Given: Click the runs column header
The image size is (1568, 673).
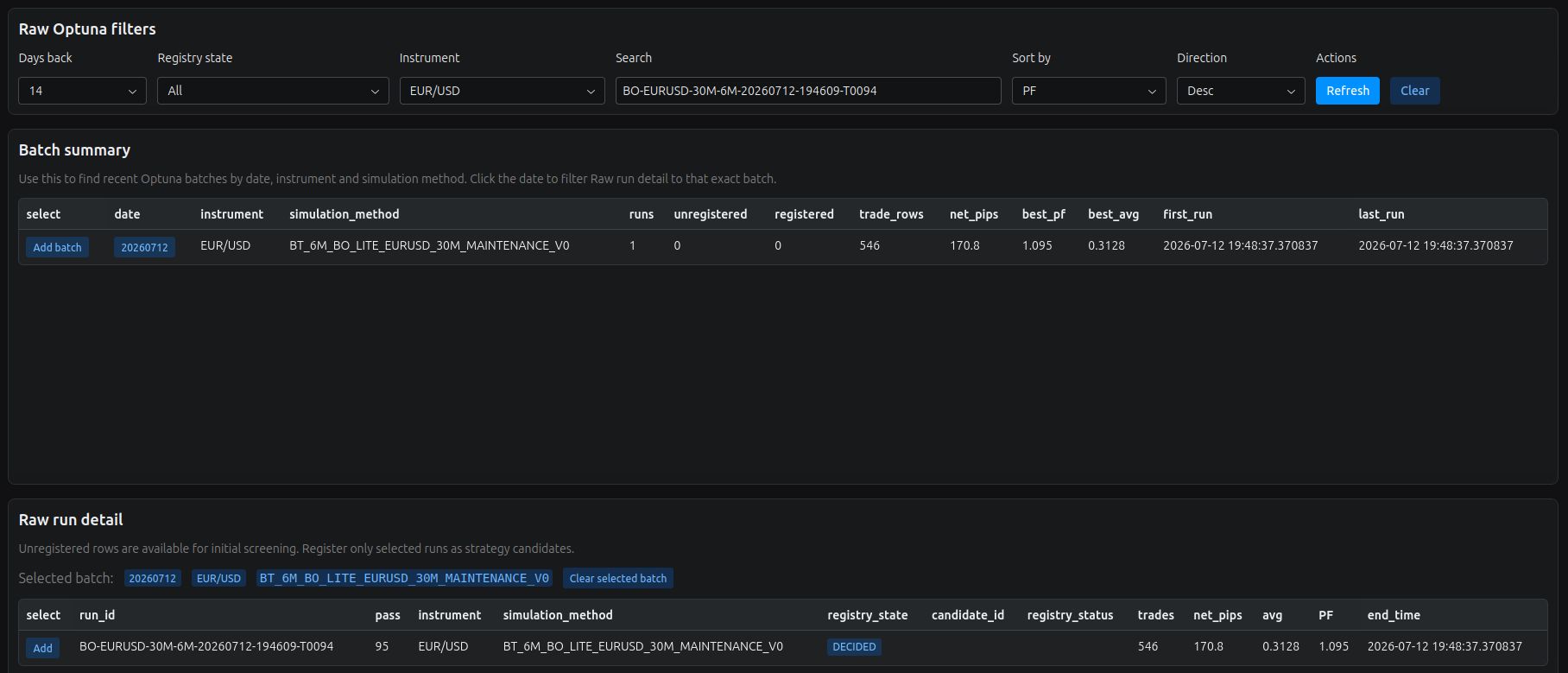Looking at the screenshot, I should pyautogui.click(x=642, y=214).
